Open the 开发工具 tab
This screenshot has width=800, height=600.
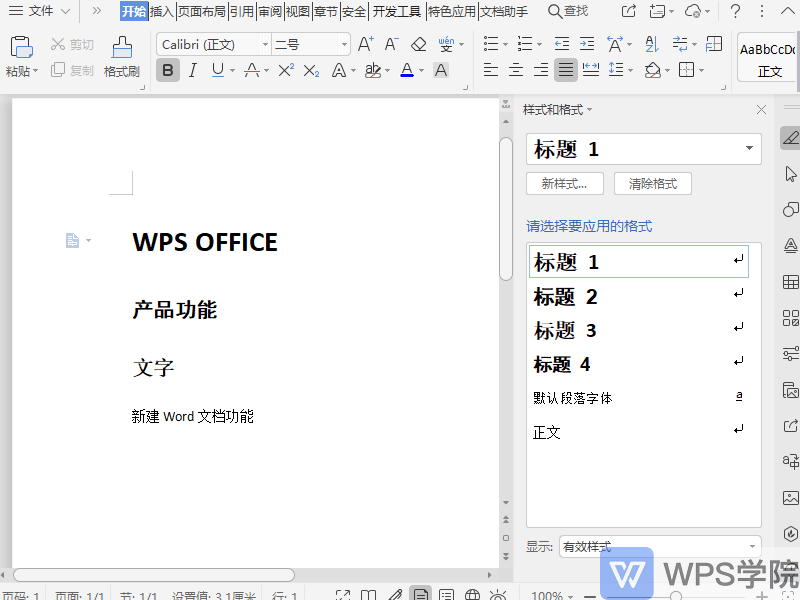[x=397, y=11]
